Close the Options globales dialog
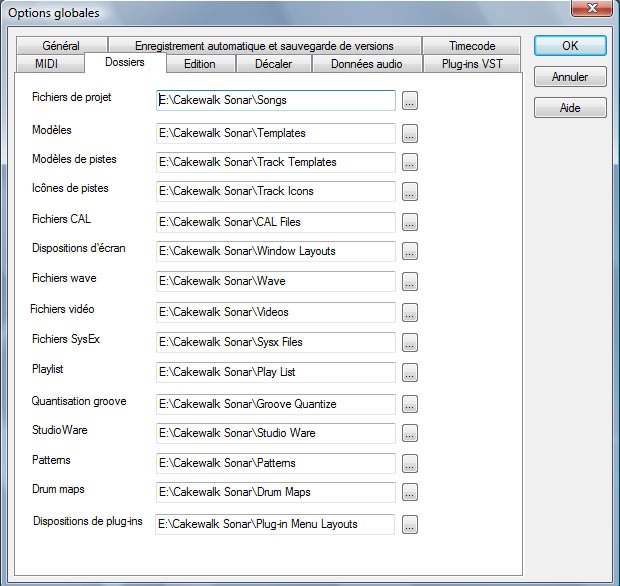 tap(592, 8)
